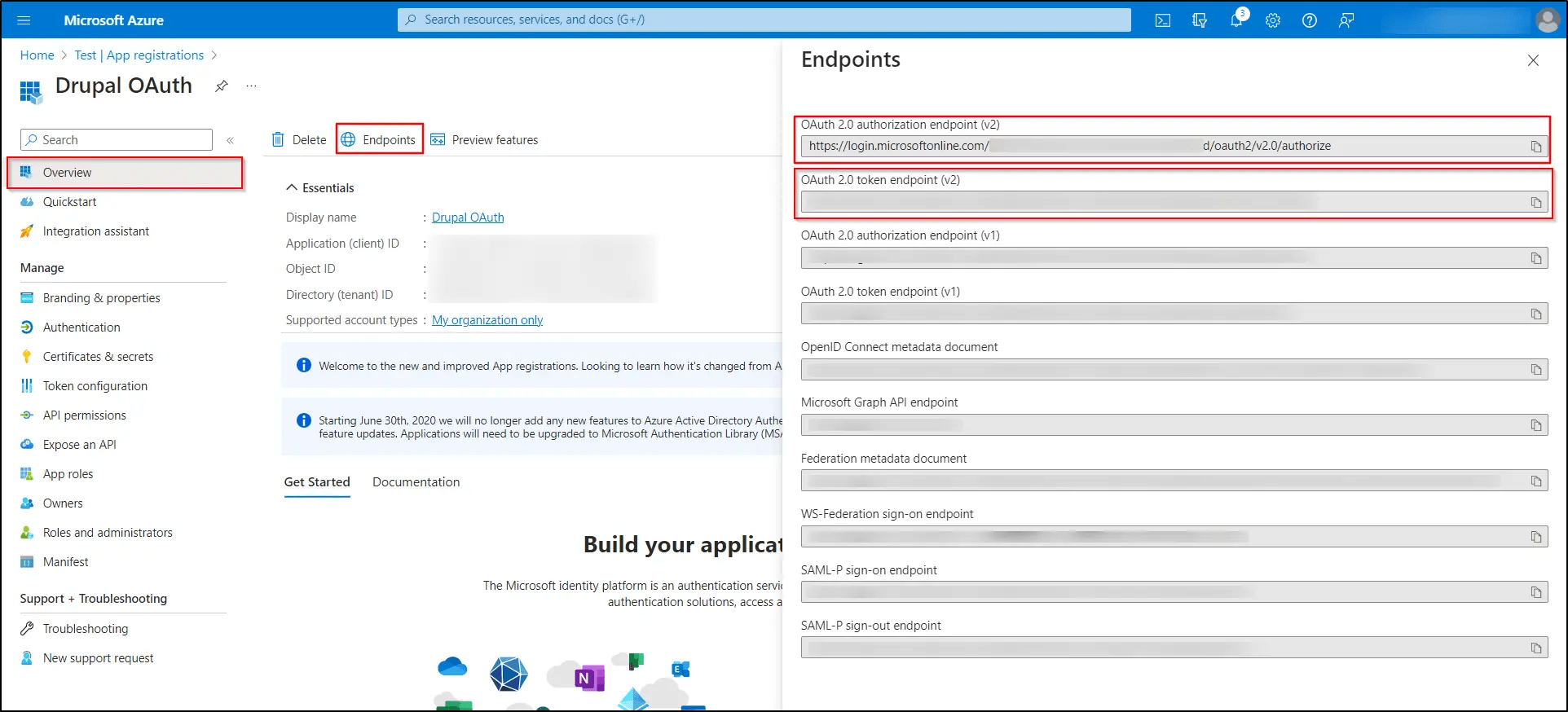1568x712 pixels.
Task: Open My organization only link
Action: coord(487,320)
